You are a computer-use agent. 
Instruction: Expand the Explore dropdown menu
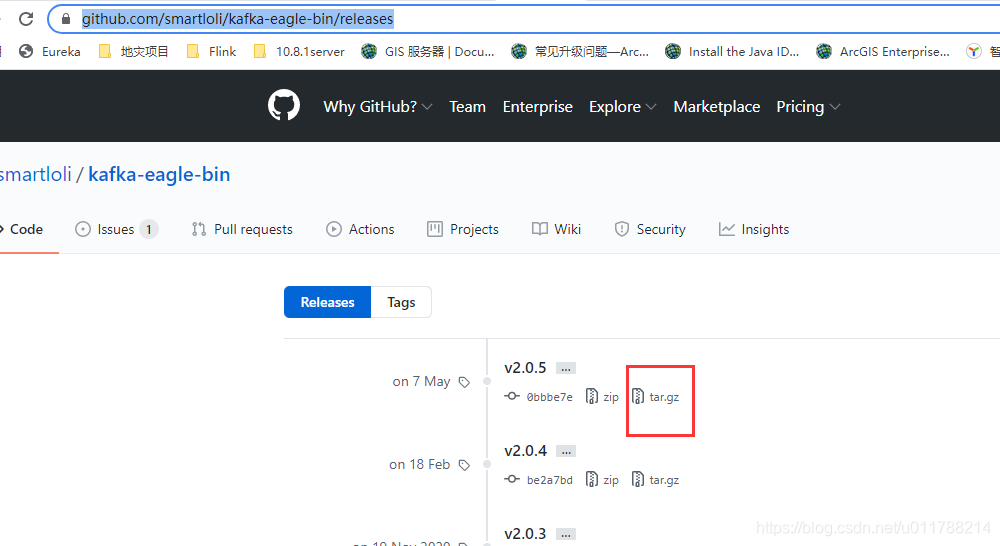coord(622,107)
